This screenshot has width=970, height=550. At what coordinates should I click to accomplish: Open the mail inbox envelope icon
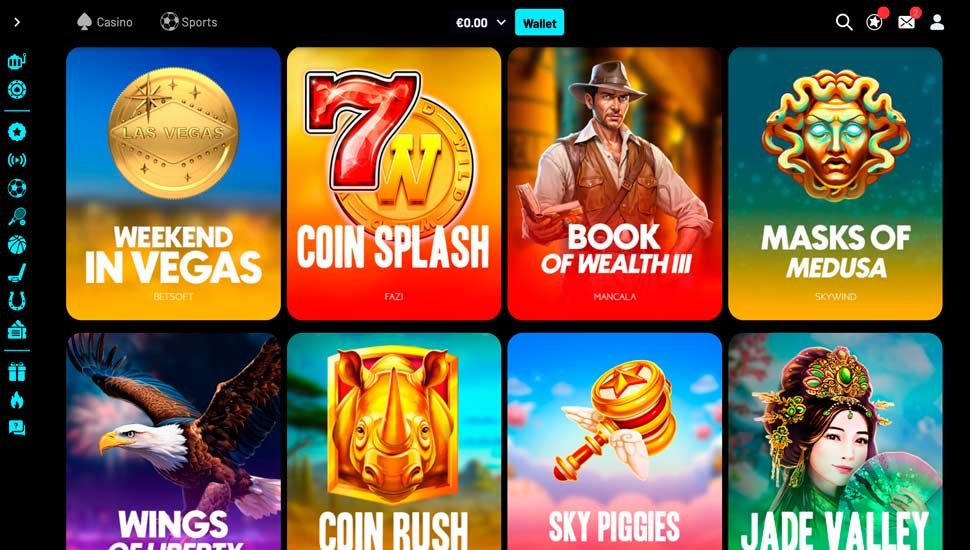906,22
